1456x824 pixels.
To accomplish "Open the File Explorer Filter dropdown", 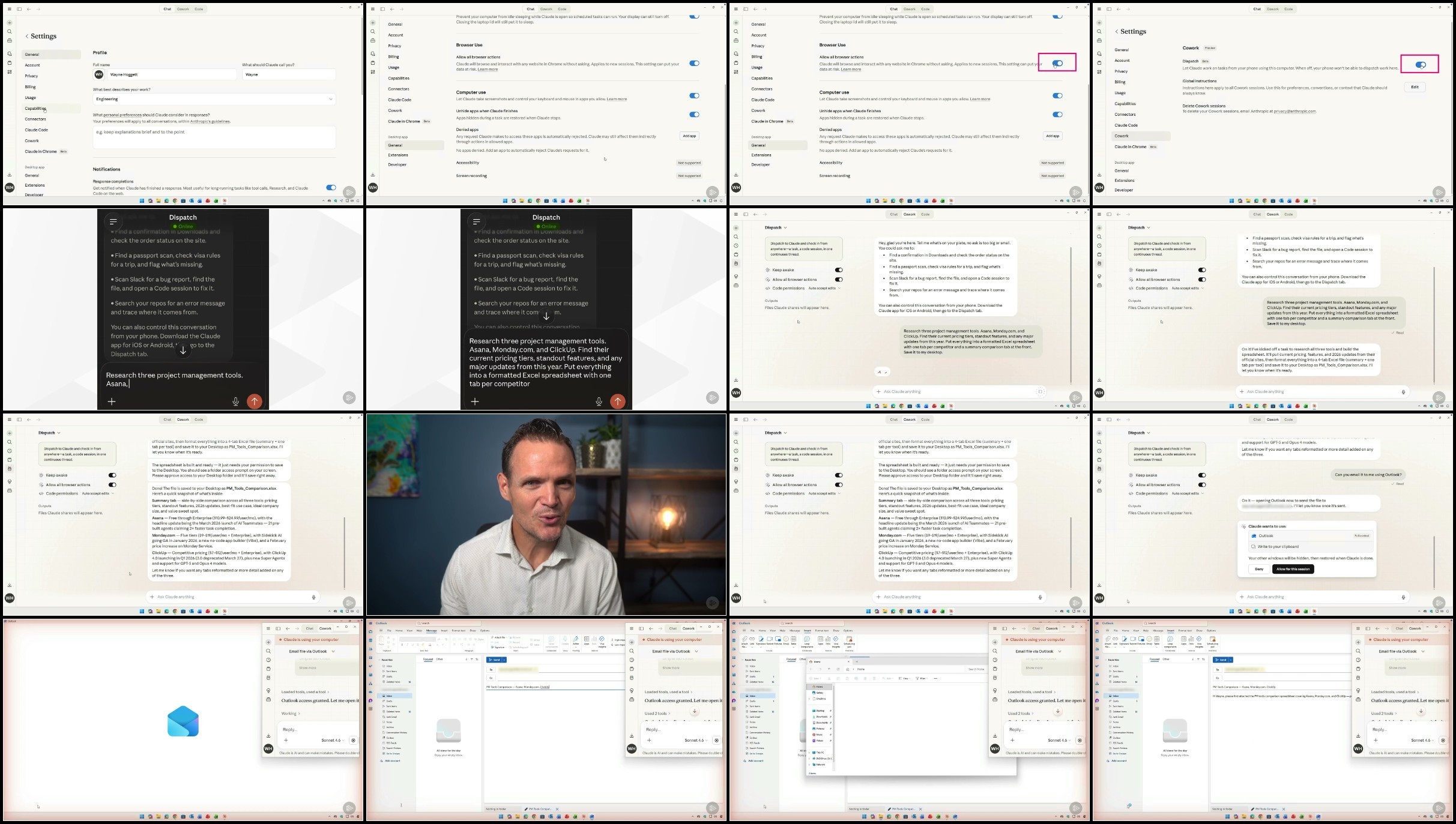I will tap(922, 678).
